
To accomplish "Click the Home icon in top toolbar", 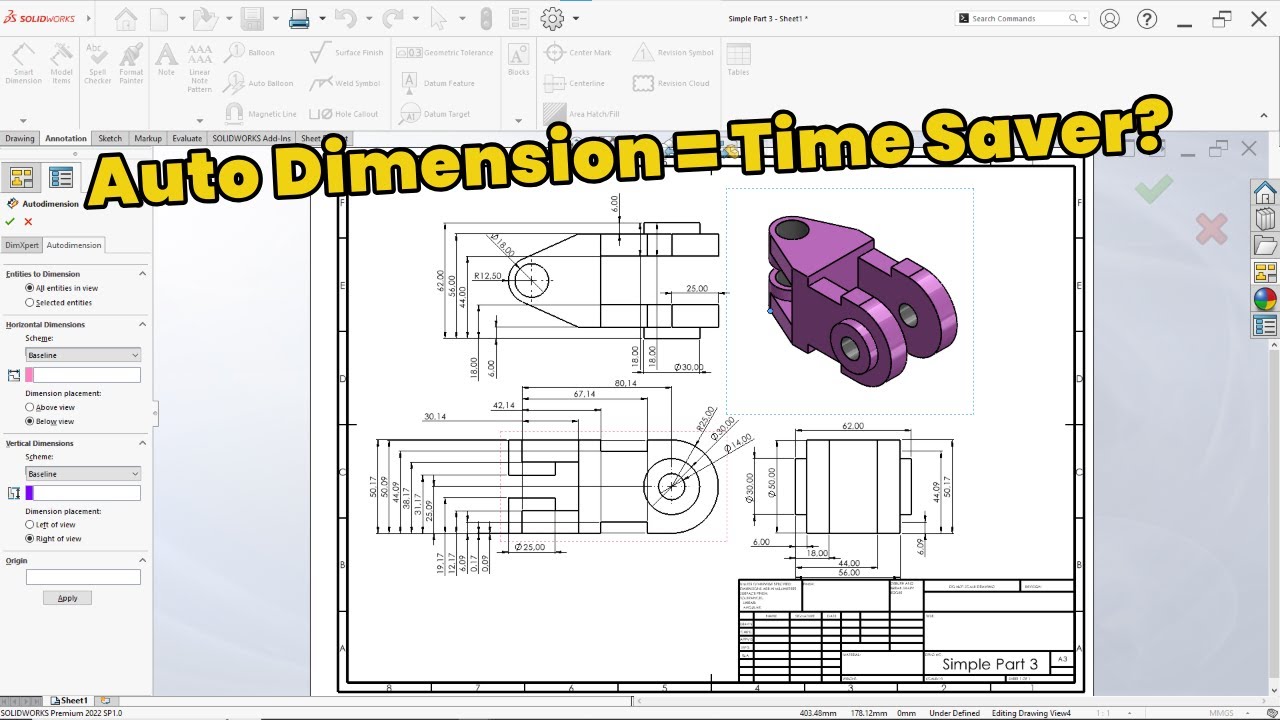I will coord(126,18).
